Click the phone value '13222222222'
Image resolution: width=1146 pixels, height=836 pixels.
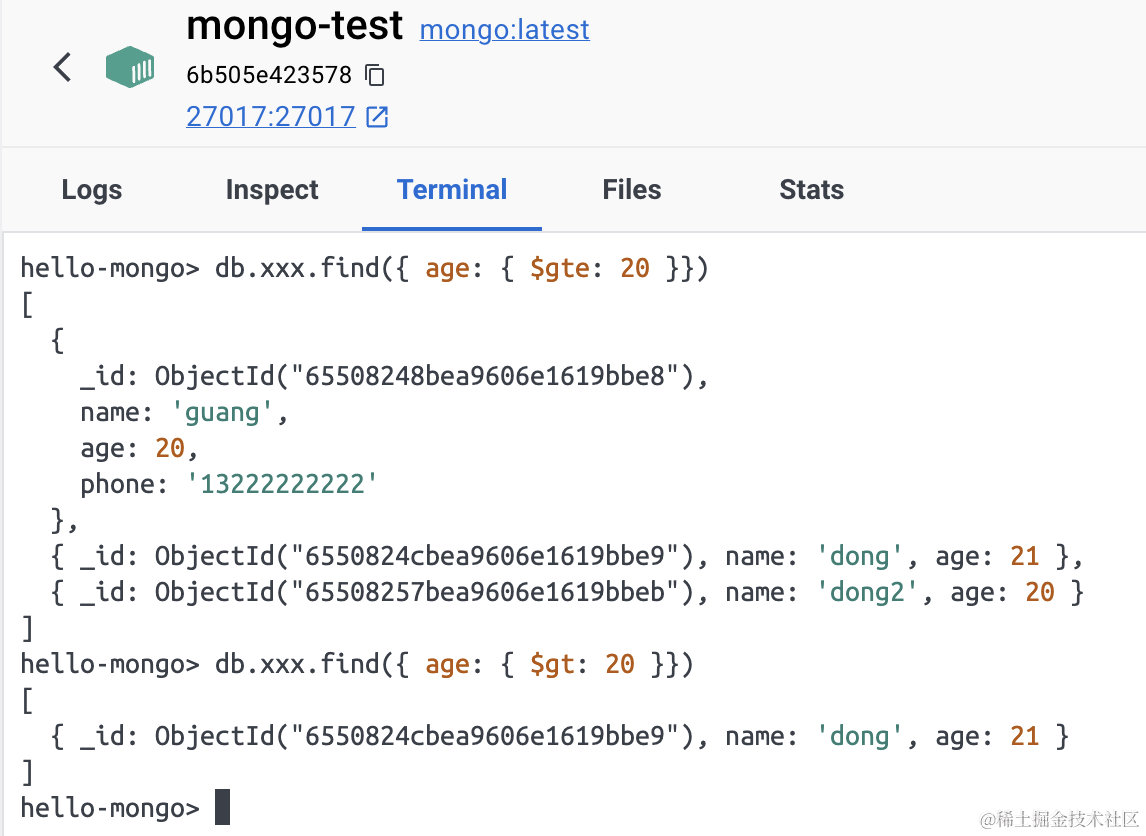coord(282,485)
